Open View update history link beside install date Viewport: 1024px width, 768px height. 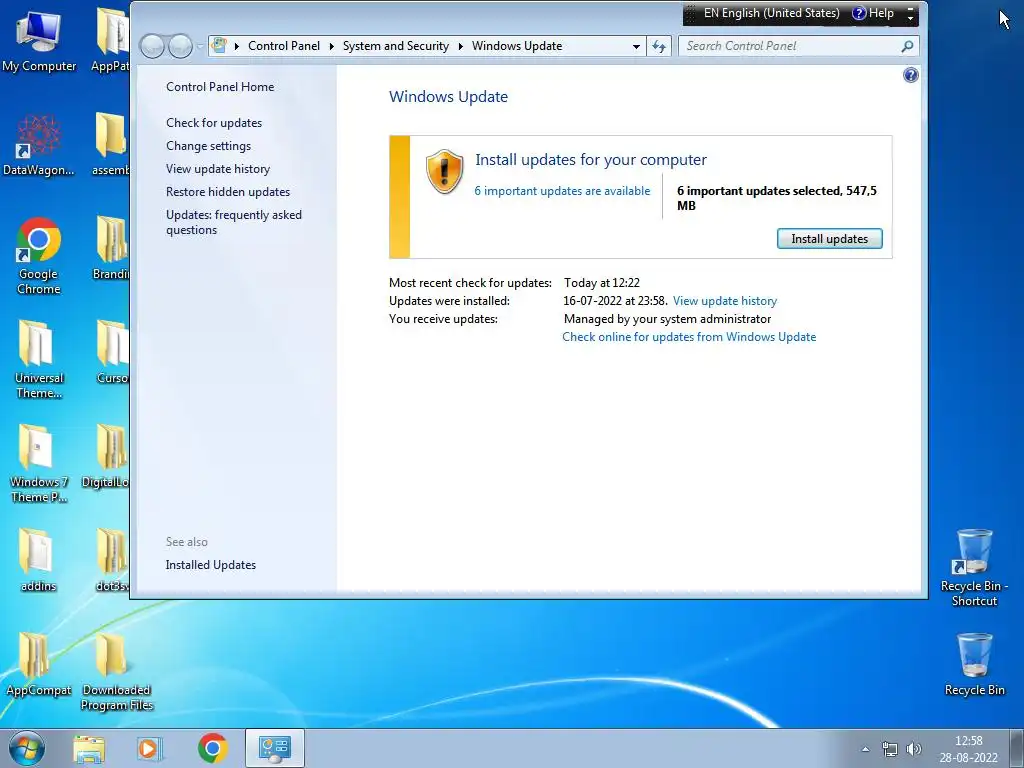coord(725,301)
